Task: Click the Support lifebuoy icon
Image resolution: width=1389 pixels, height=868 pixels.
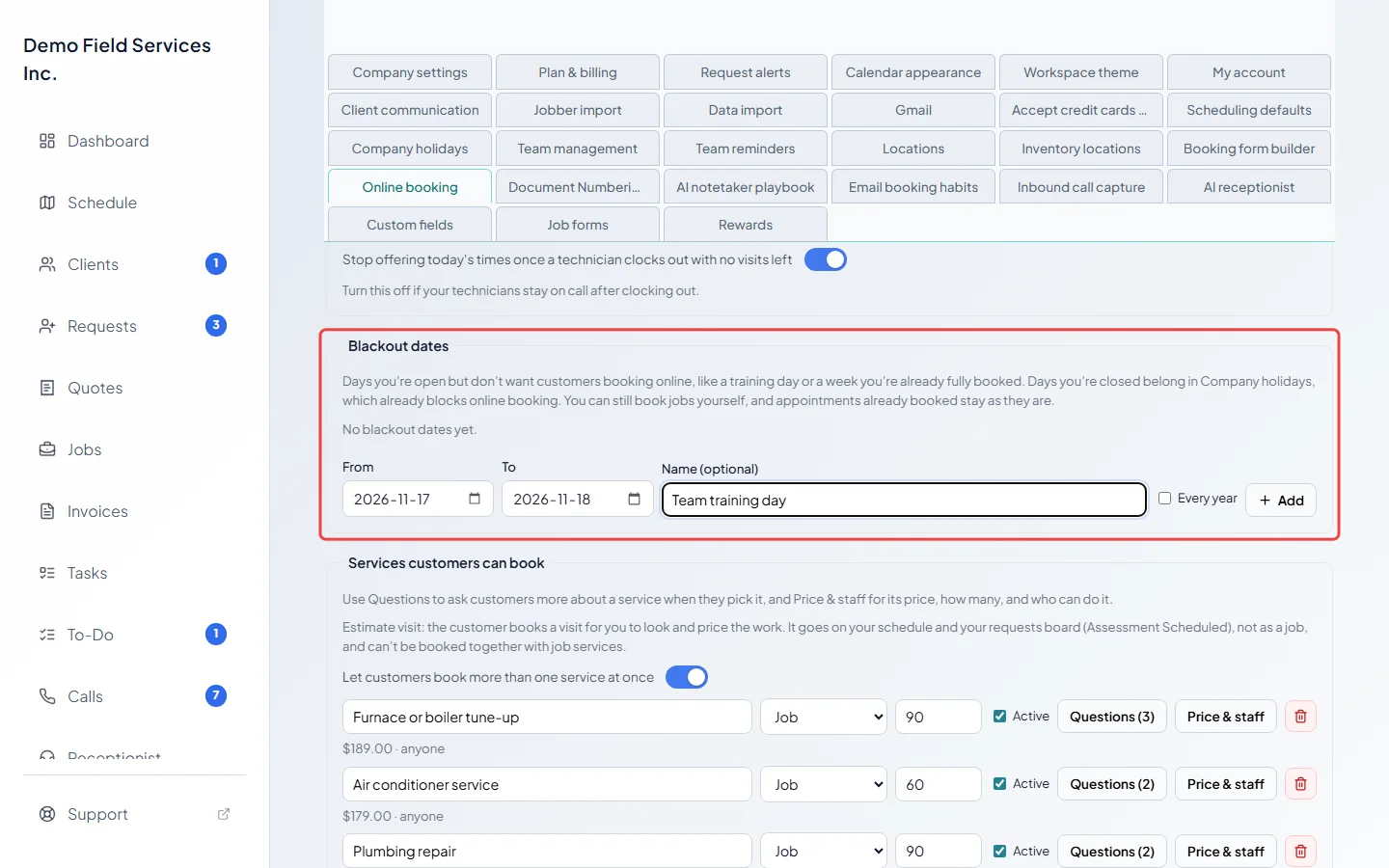Action: 47,814
